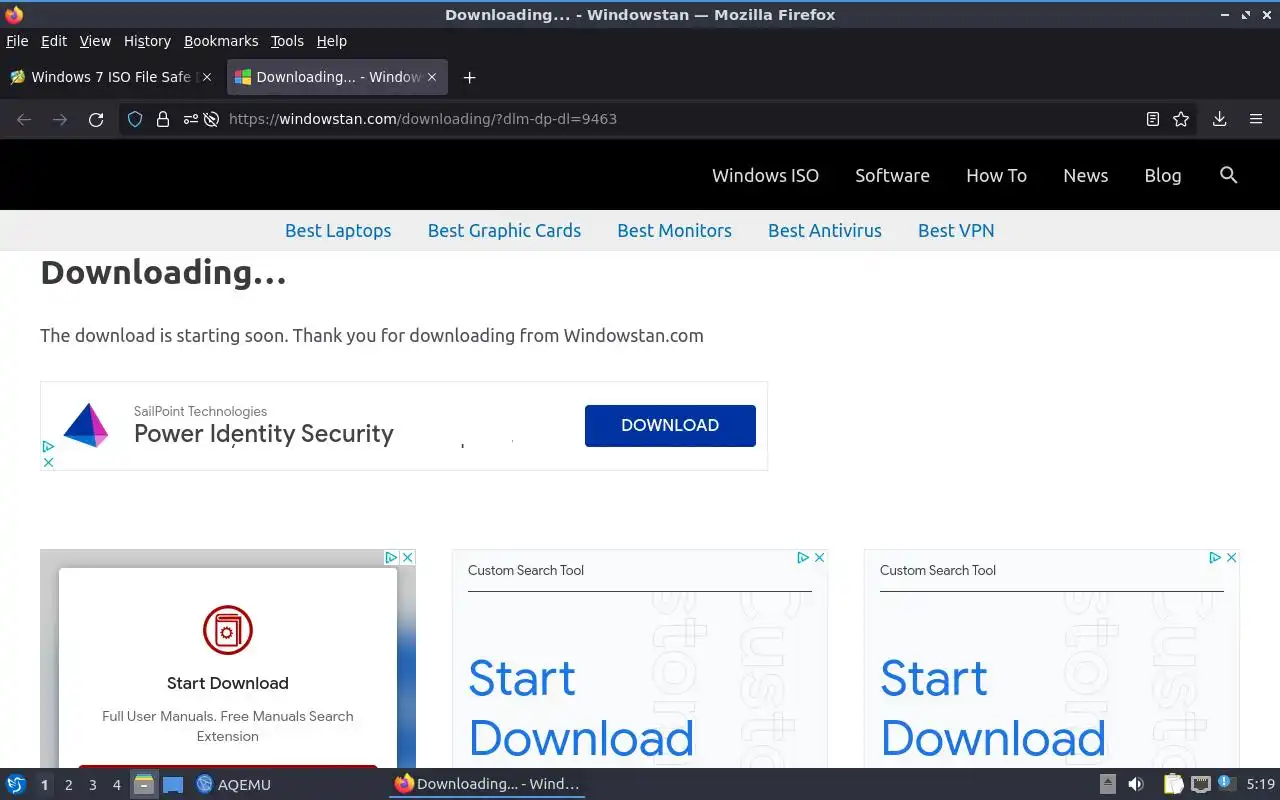Image resolution: width=1280 pixels, height=800 pixels.
Task: Open Blog in site navigation
Action: [1162, 175]
